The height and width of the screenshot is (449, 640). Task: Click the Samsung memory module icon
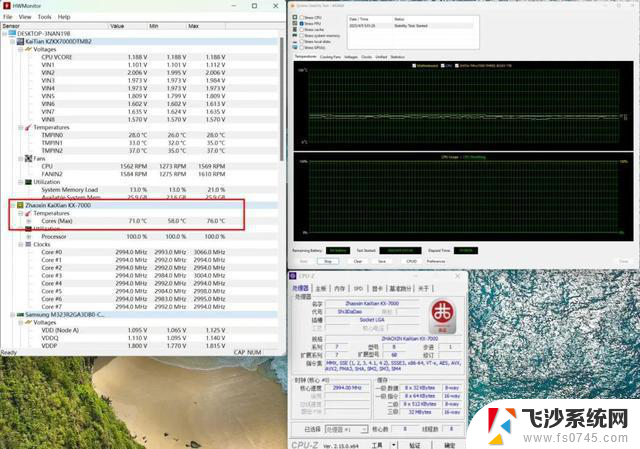click(x=20, y=314)
